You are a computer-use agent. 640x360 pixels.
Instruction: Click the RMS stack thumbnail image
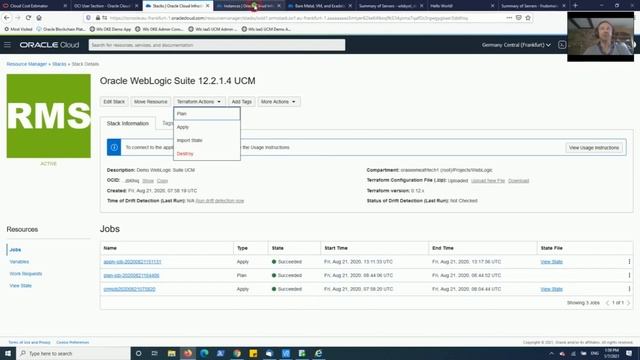(49, 116)
